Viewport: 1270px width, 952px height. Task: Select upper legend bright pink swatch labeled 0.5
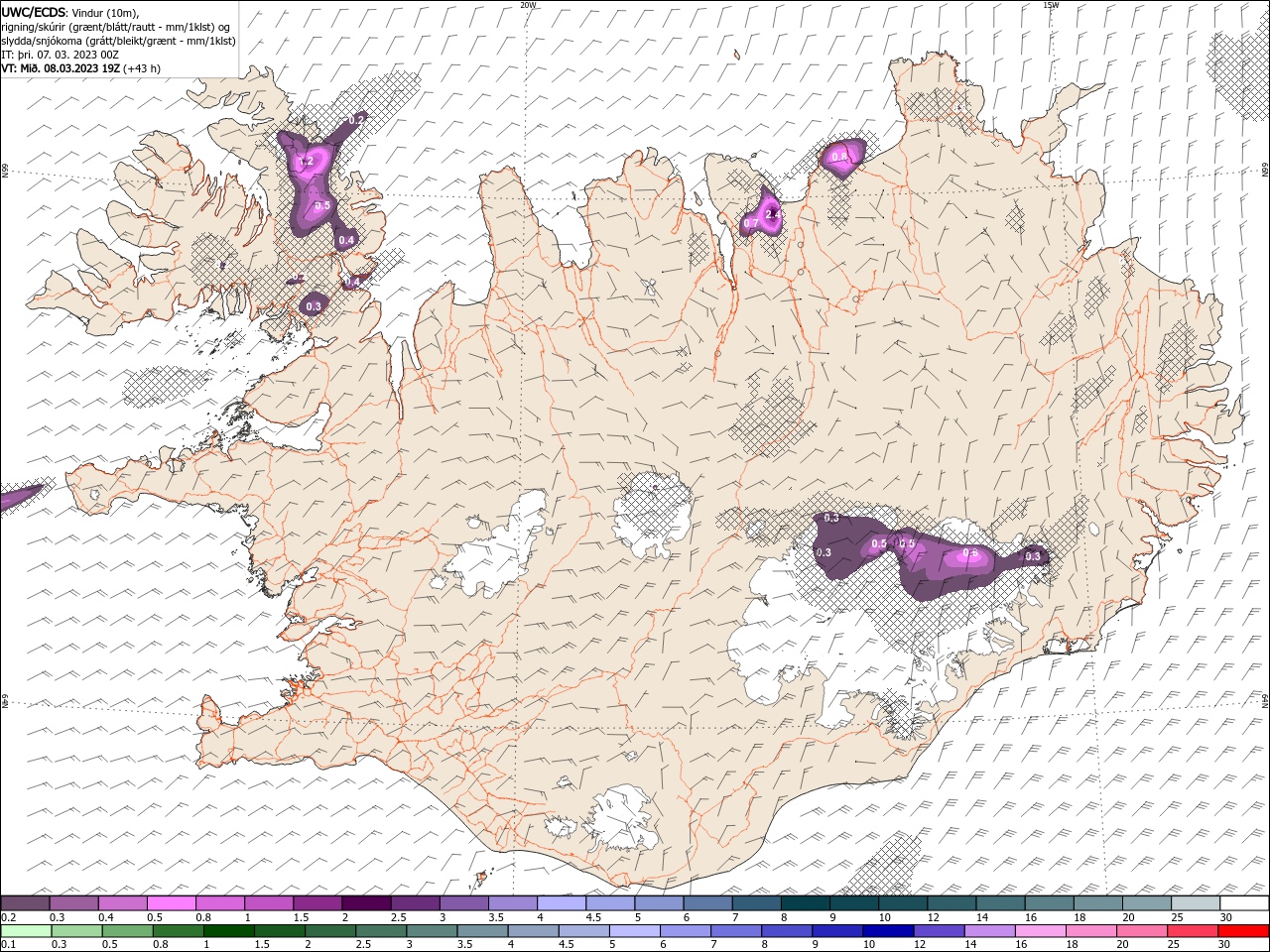click(x=171, y=903)
